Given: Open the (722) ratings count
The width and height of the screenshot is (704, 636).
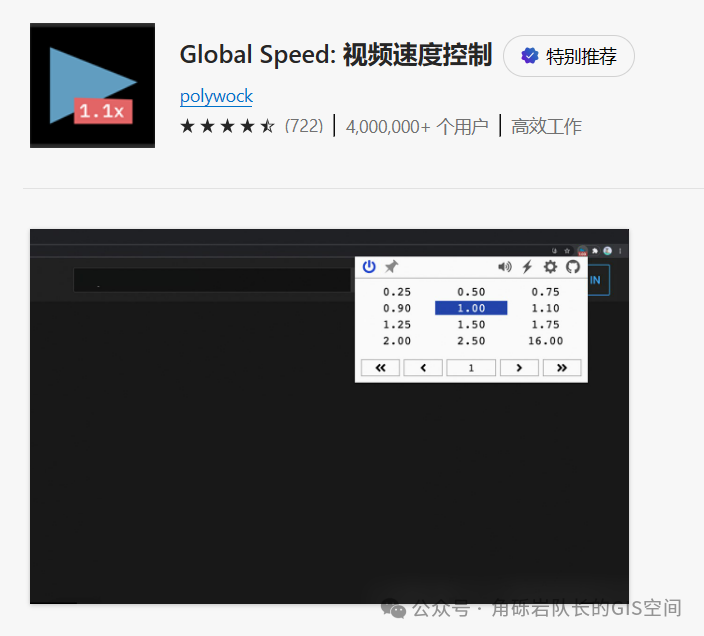Looking at the screenshot, I should tap(304, 126).
